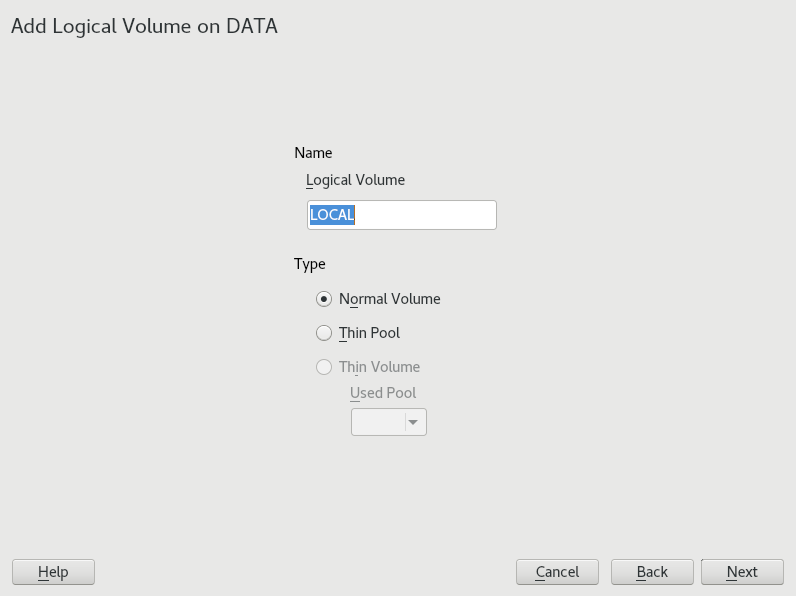Image resolution: width=796 pixels, height=596 pixels.
Task: Choose the Thin Pool radio option
Action: coord(324,333)
